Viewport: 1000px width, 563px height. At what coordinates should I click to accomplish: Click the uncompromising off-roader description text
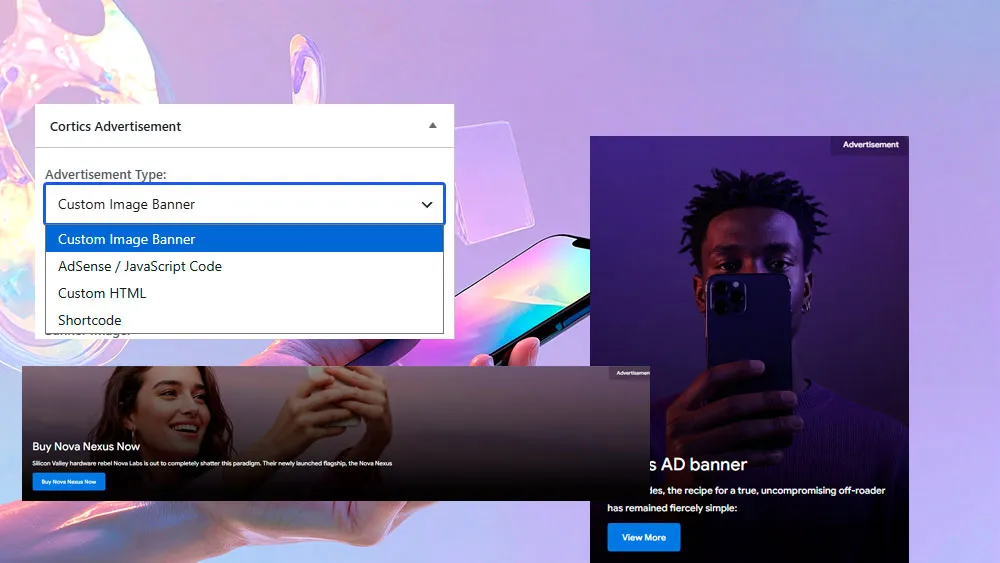(x=746, y=499)
